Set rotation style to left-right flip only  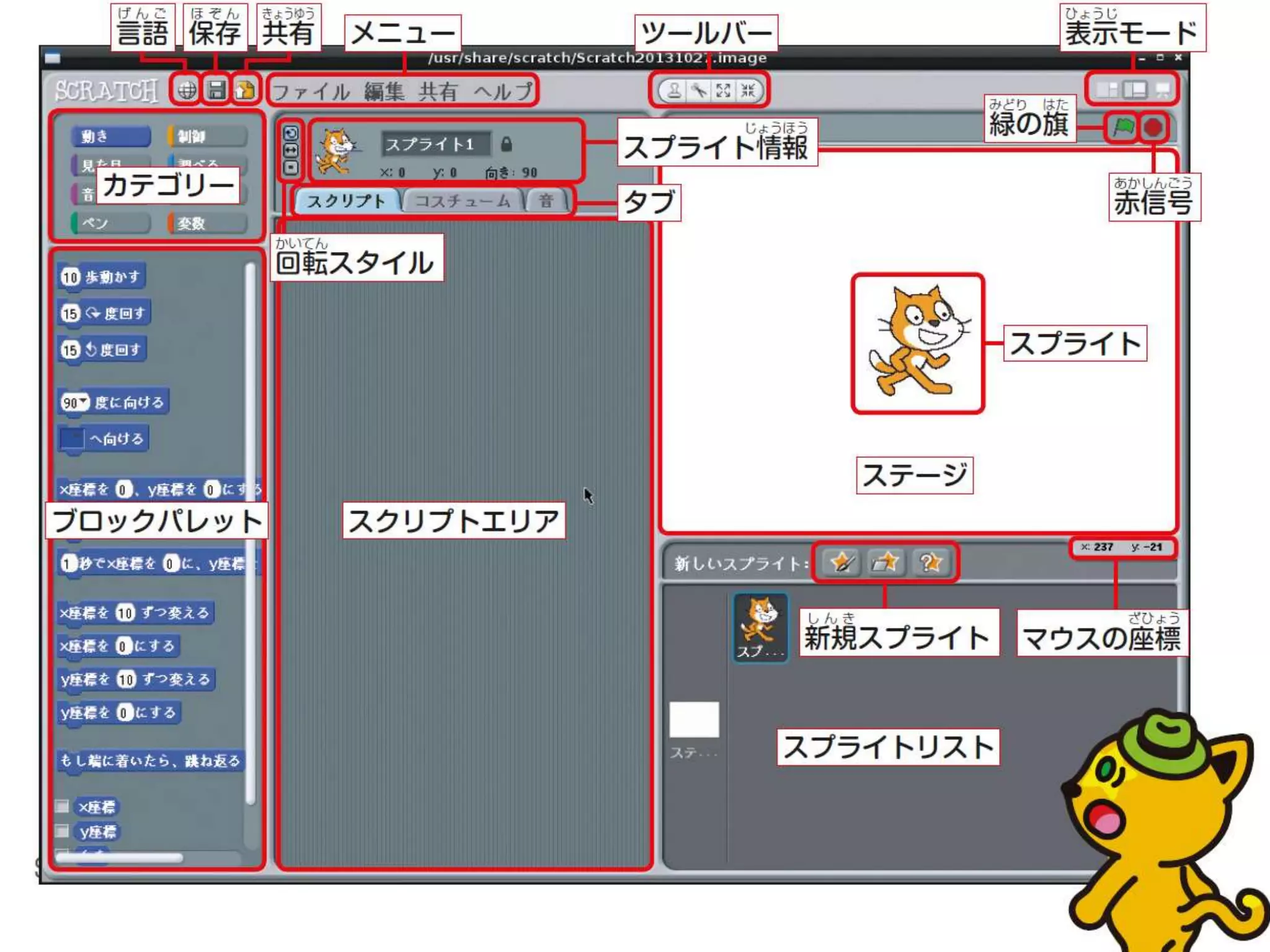(x=290, y=150)
